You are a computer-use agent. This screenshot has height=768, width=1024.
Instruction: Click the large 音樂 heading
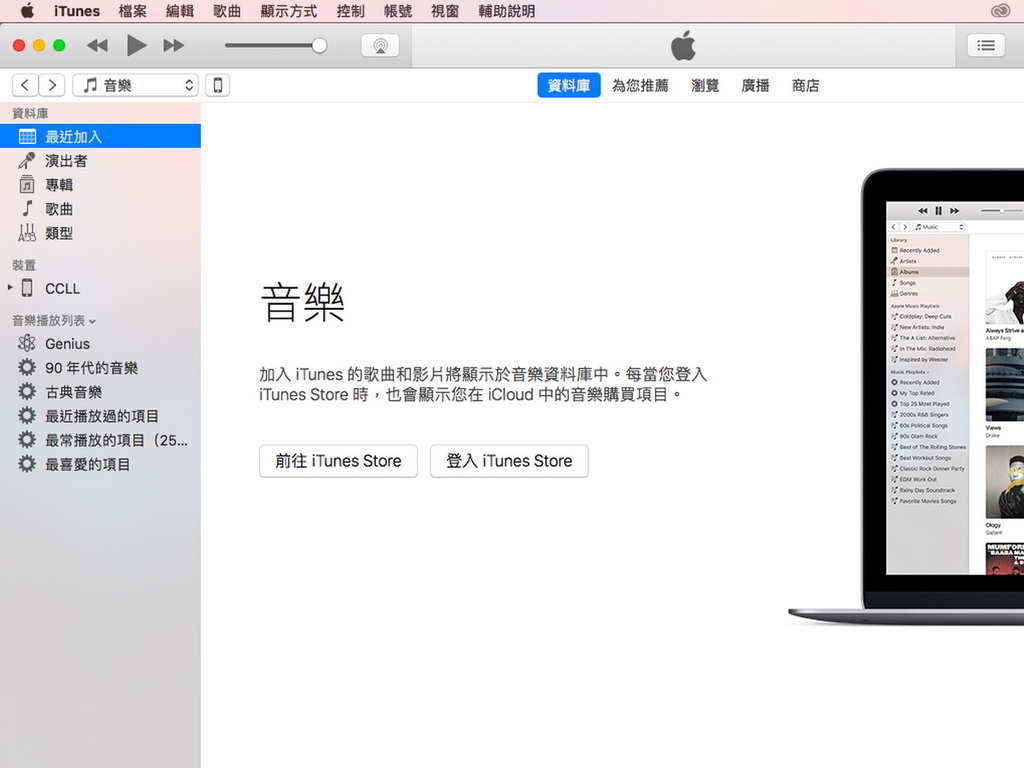(x=302, y=302)
